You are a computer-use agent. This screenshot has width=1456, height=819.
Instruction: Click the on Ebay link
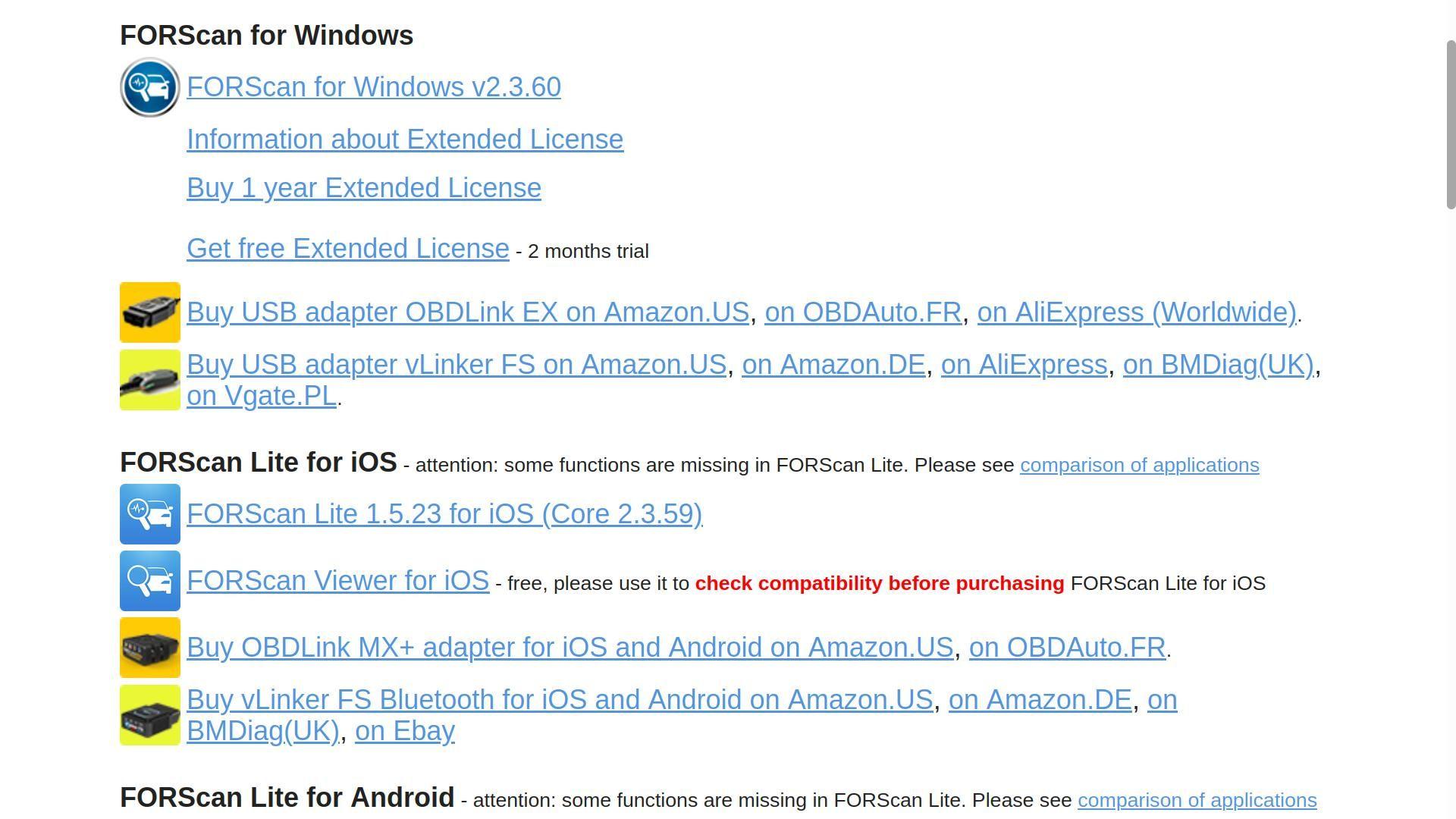(x=405, y=731)
